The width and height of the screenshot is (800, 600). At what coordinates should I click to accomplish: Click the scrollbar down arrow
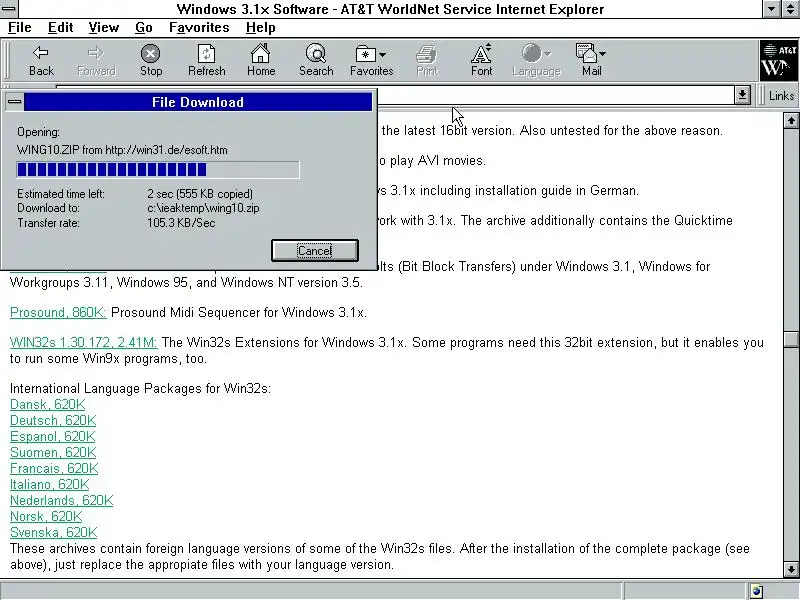pos(791,569)
